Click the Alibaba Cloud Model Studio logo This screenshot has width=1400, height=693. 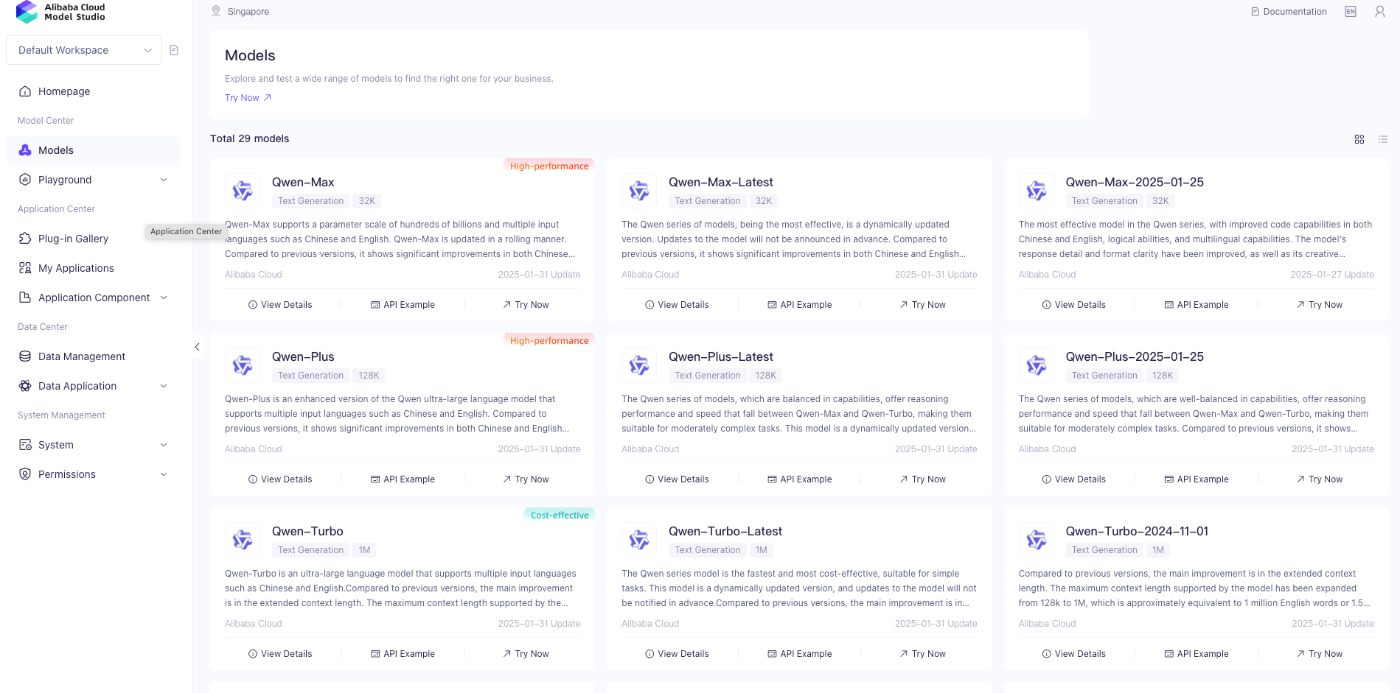pyautogui.click(x=60, y=12)
